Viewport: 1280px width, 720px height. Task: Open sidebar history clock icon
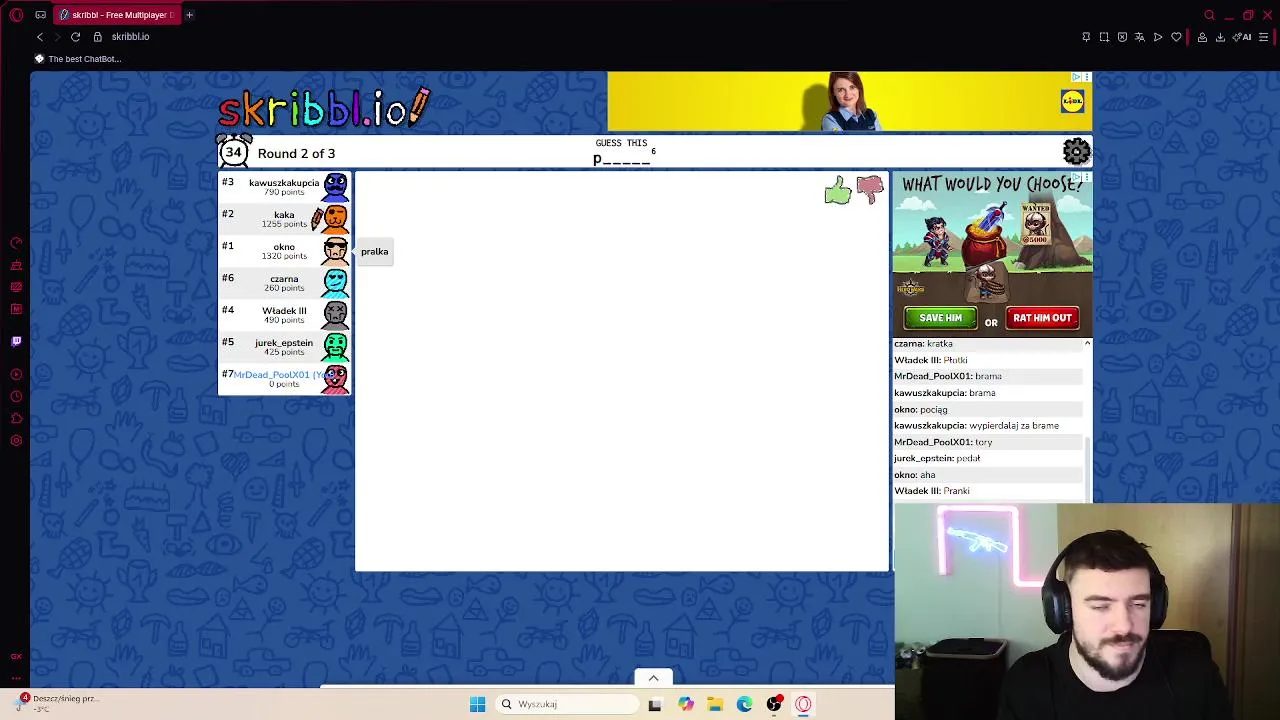pyautogui.click(x=16, y=397)
